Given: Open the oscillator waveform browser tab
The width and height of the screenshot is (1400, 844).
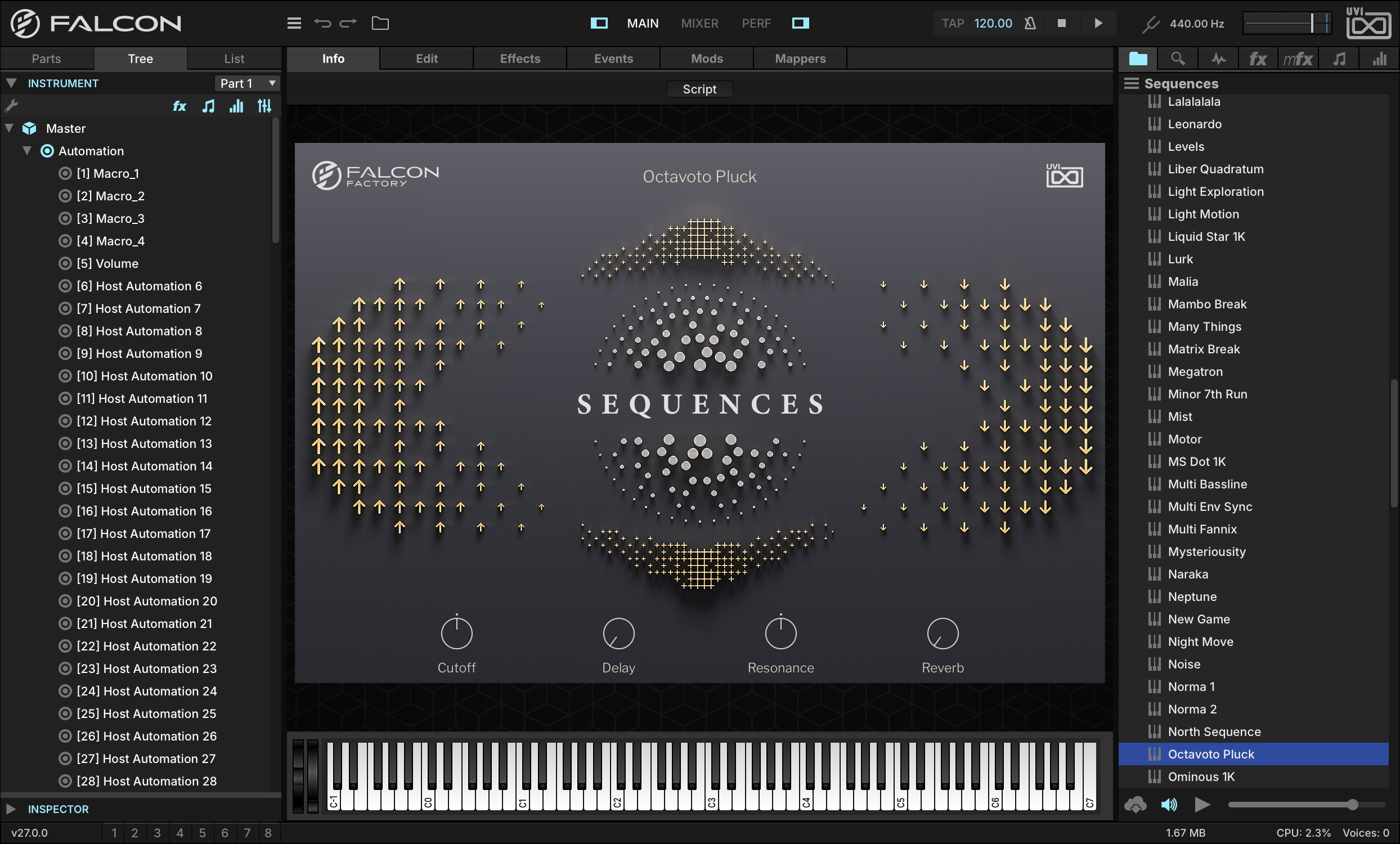Looking at the screenshot, I should (x=1218, y=59).
